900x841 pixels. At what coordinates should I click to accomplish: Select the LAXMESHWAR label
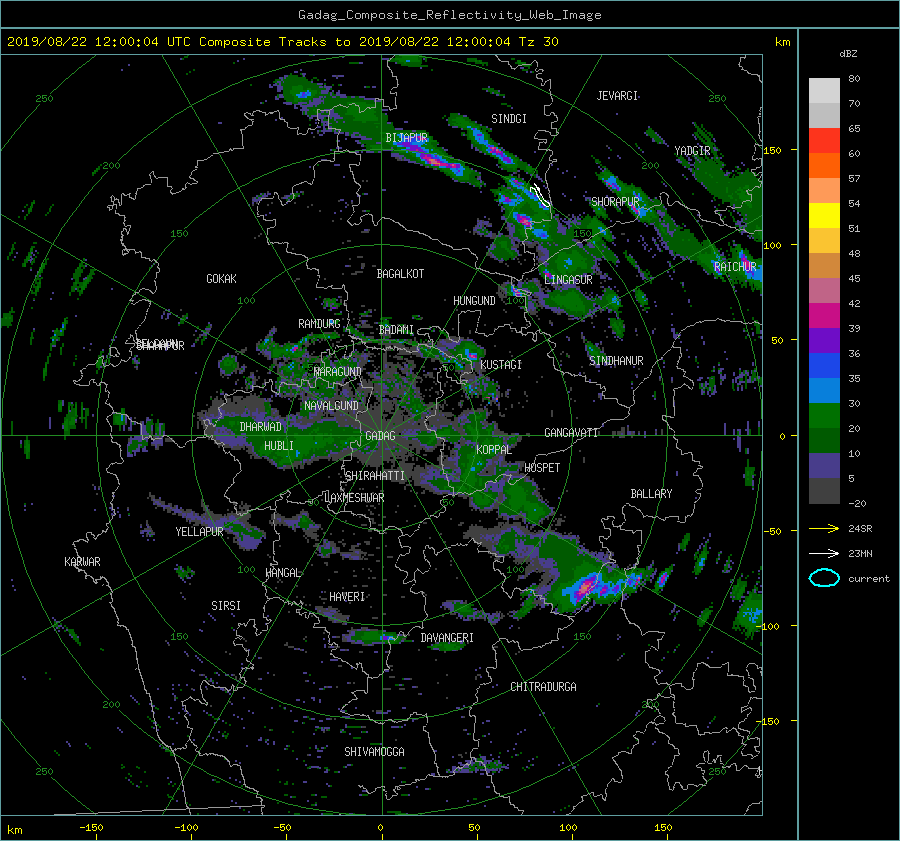click(354, 498)
